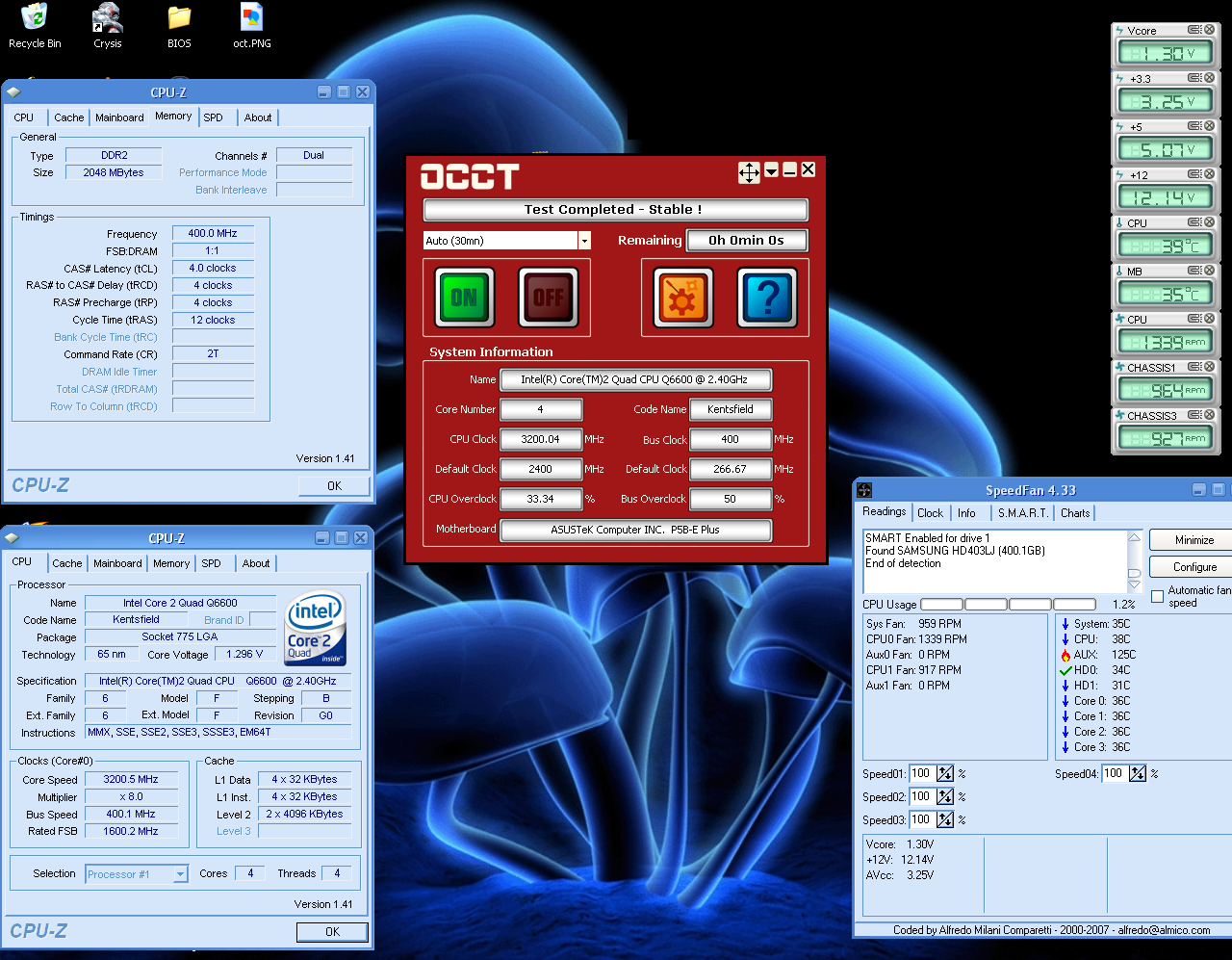The image size is (1232, 960).
Task: Start the OCCT test with green ON button
Action: [464, 298]
